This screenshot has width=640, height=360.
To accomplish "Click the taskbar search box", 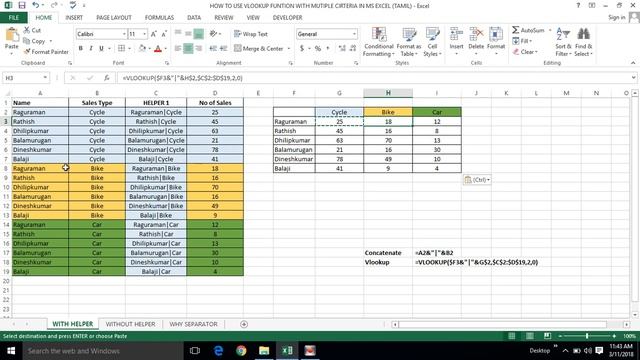I will click(x=103, y=351).
